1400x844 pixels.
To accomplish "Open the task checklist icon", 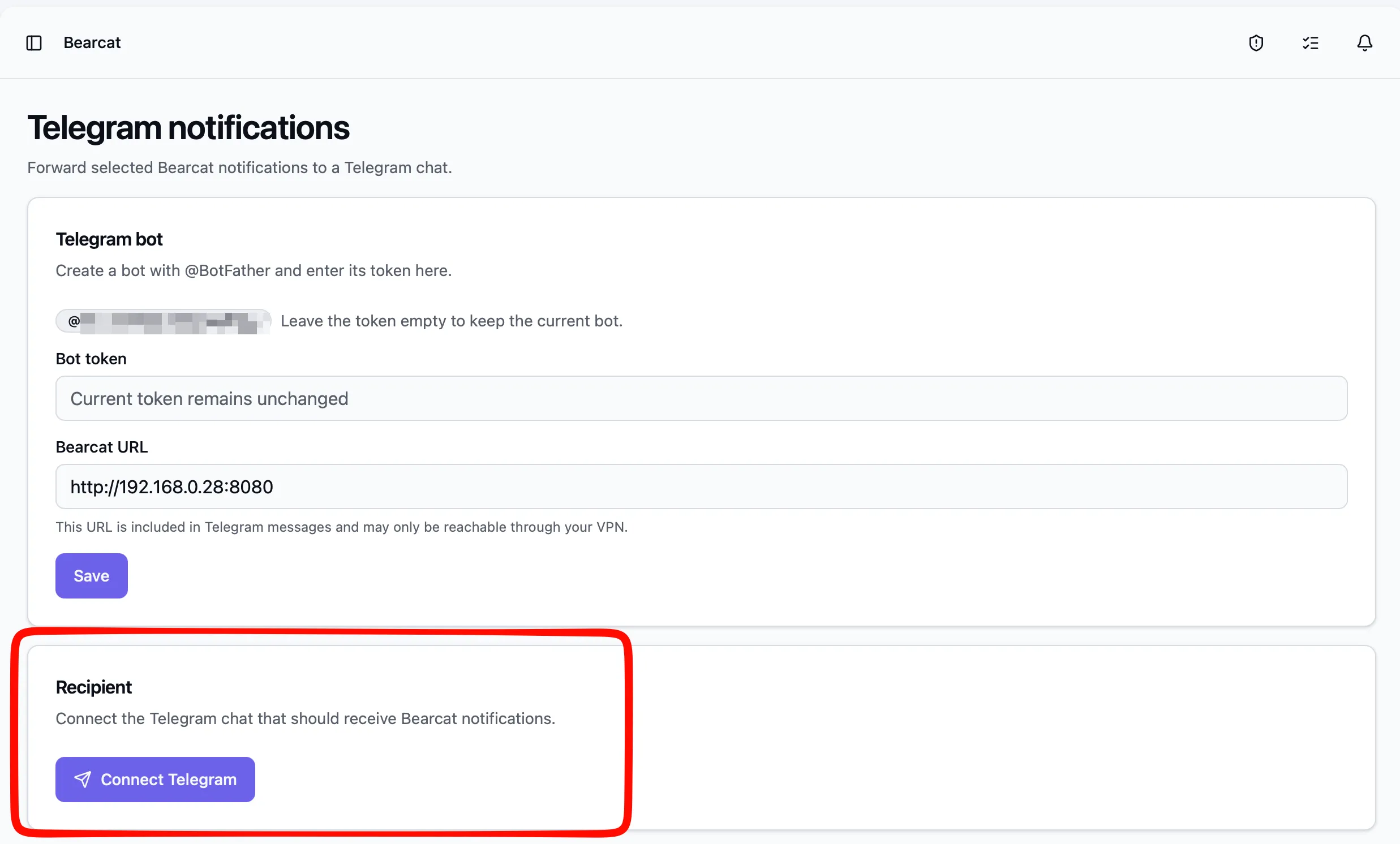I will tap(1311, 42).
